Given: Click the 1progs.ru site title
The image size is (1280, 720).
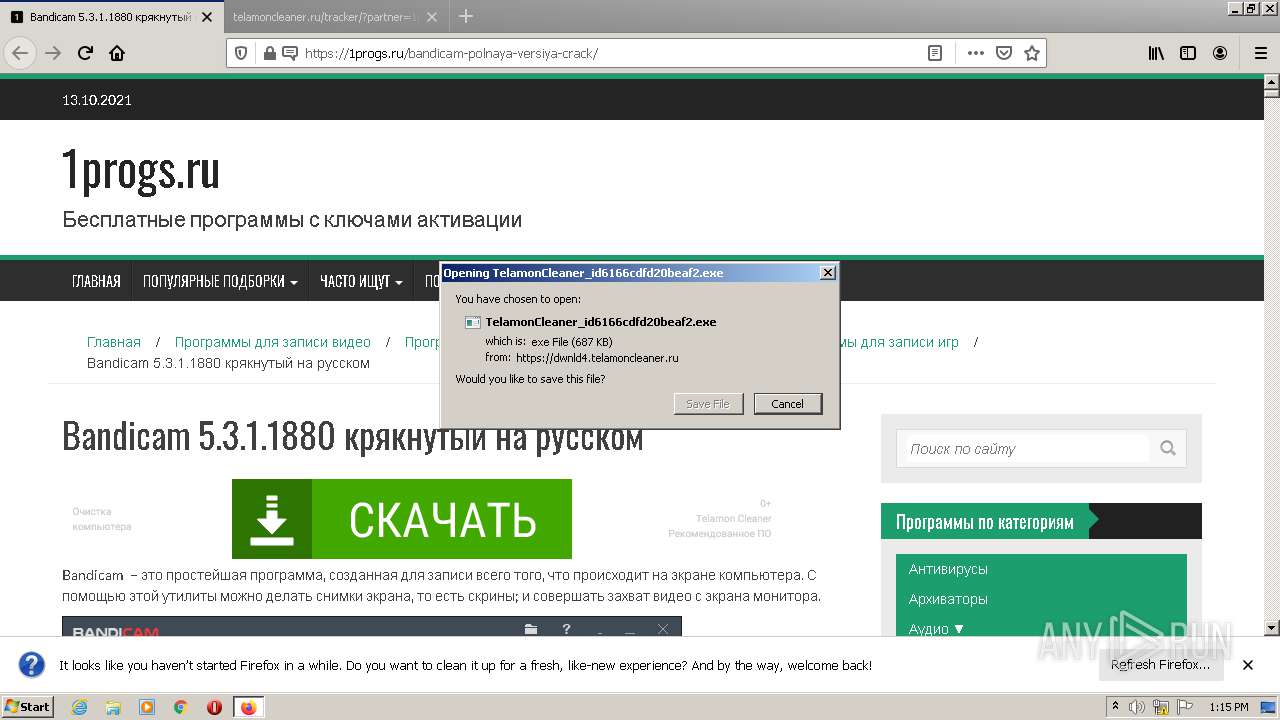Looking at the screenshot, I should [x=141, y=170].
